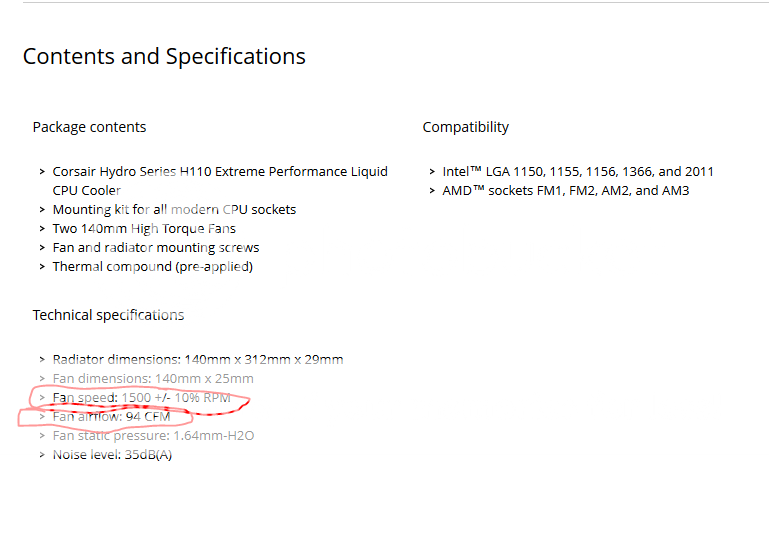
Task: Click the Contents and Specifications heading
Action: coord(164,56)
